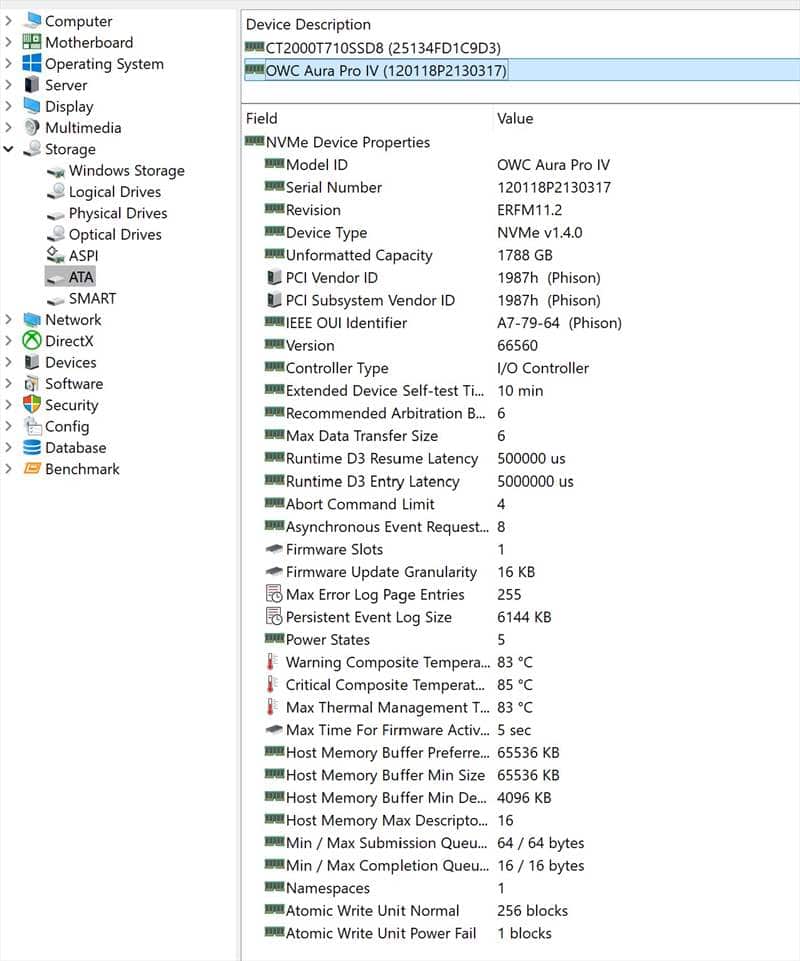Image resolution: width=800 pixels, height=961 pixels.
Task: Click the Windows logo Operating System icon
Action: point(32,64)
